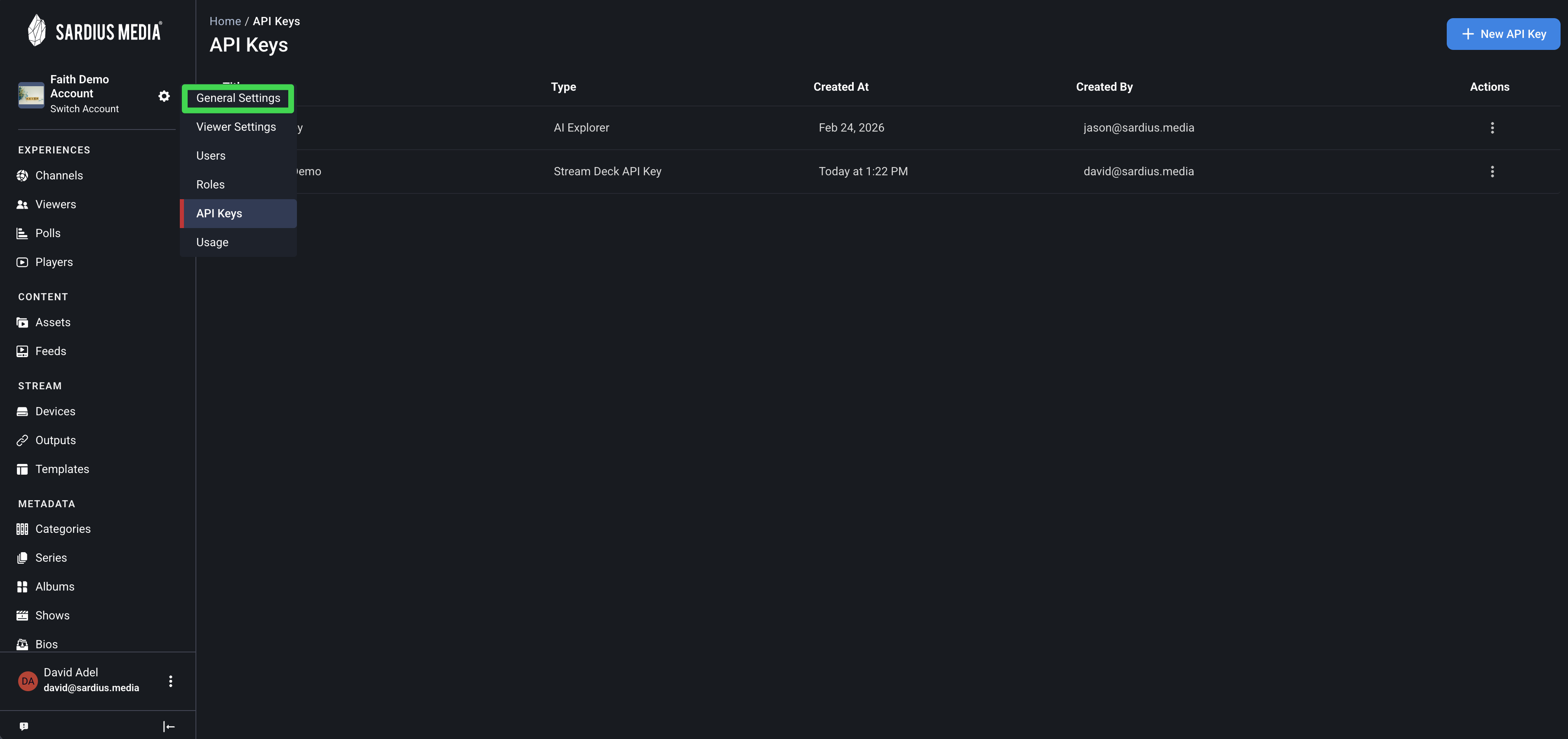Viewport: 1568px width, 739px height.
Task: Collapse the sidebar with arrow icon
Action: [169, 726]
